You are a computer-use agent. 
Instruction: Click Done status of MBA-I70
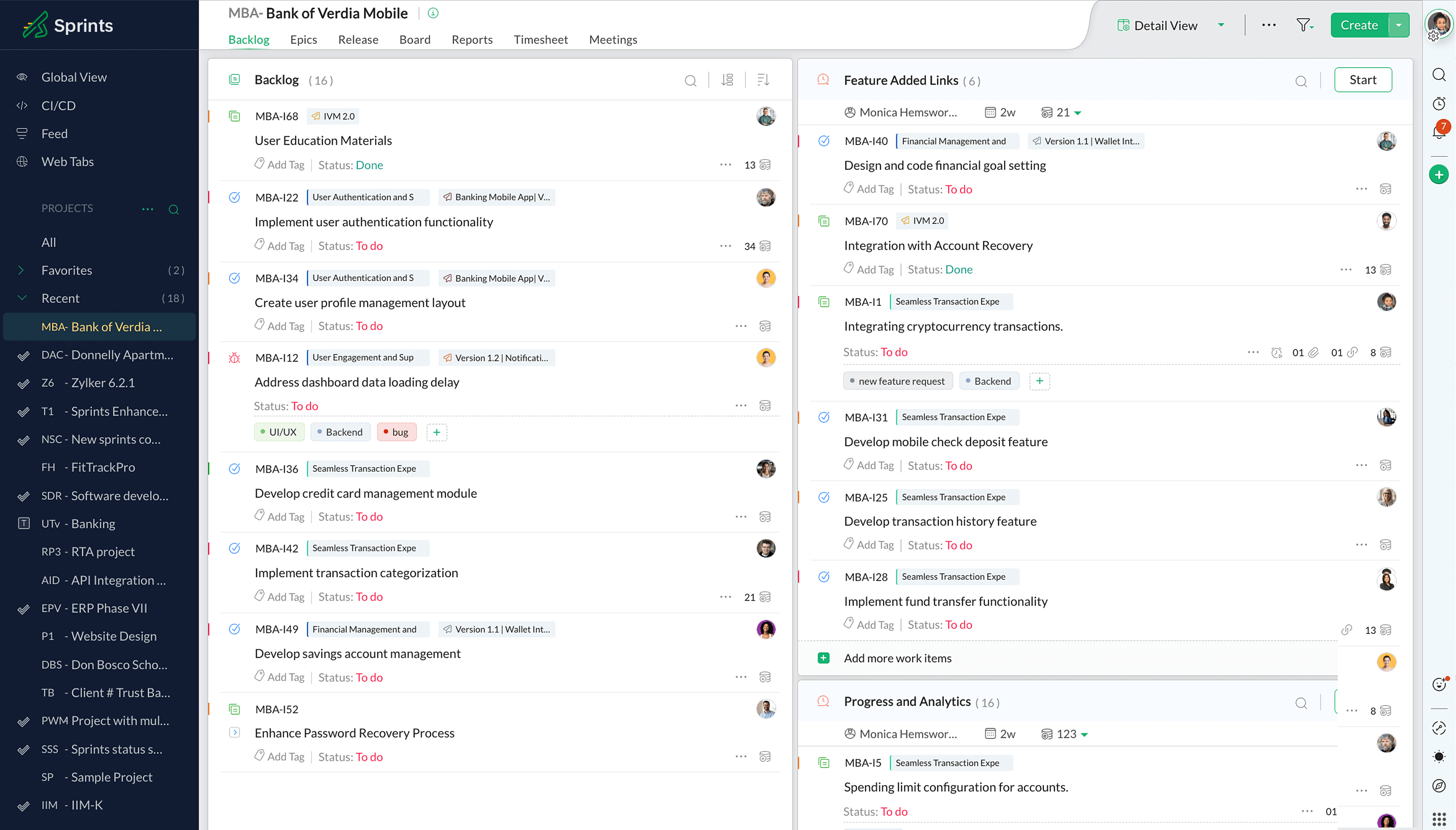point(959,269)
